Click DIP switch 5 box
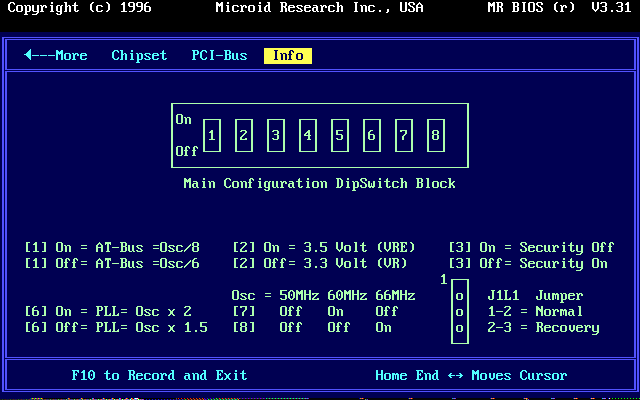Screen dimensions: 640x400 [340, 134]
